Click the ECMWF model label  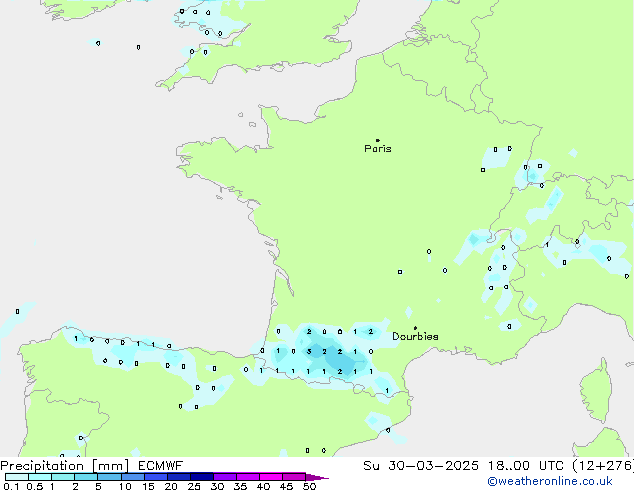[x=160, y=465]
